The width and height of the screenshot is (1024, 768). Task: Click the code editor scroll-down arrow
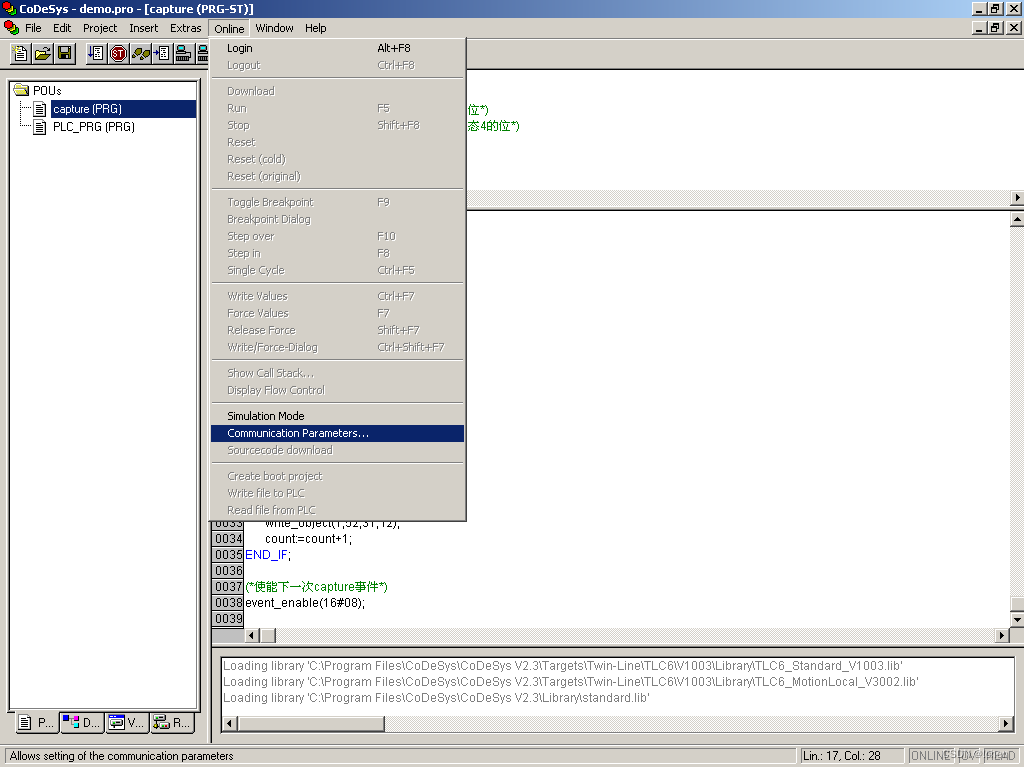1017,619
